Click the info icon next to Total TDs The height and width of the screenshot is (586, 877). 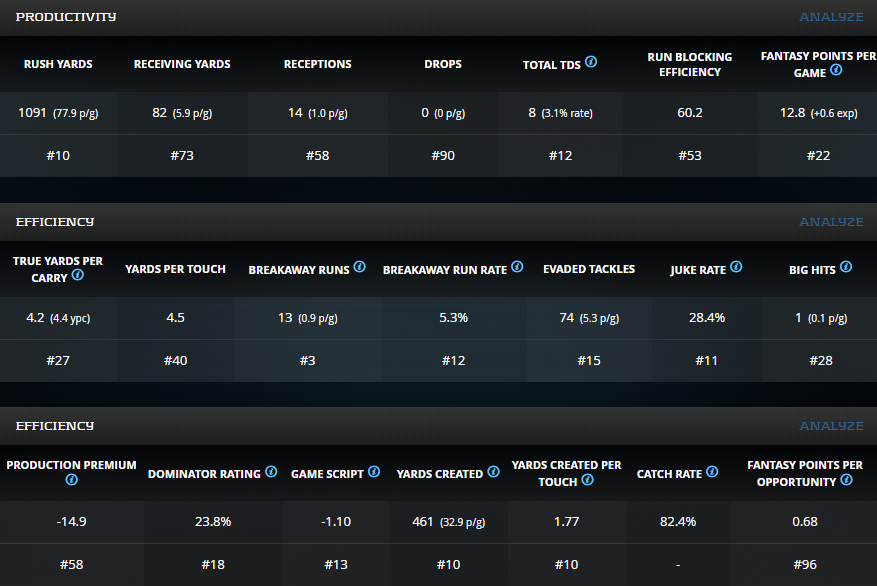pyautogui.click(x=591, y=62)
